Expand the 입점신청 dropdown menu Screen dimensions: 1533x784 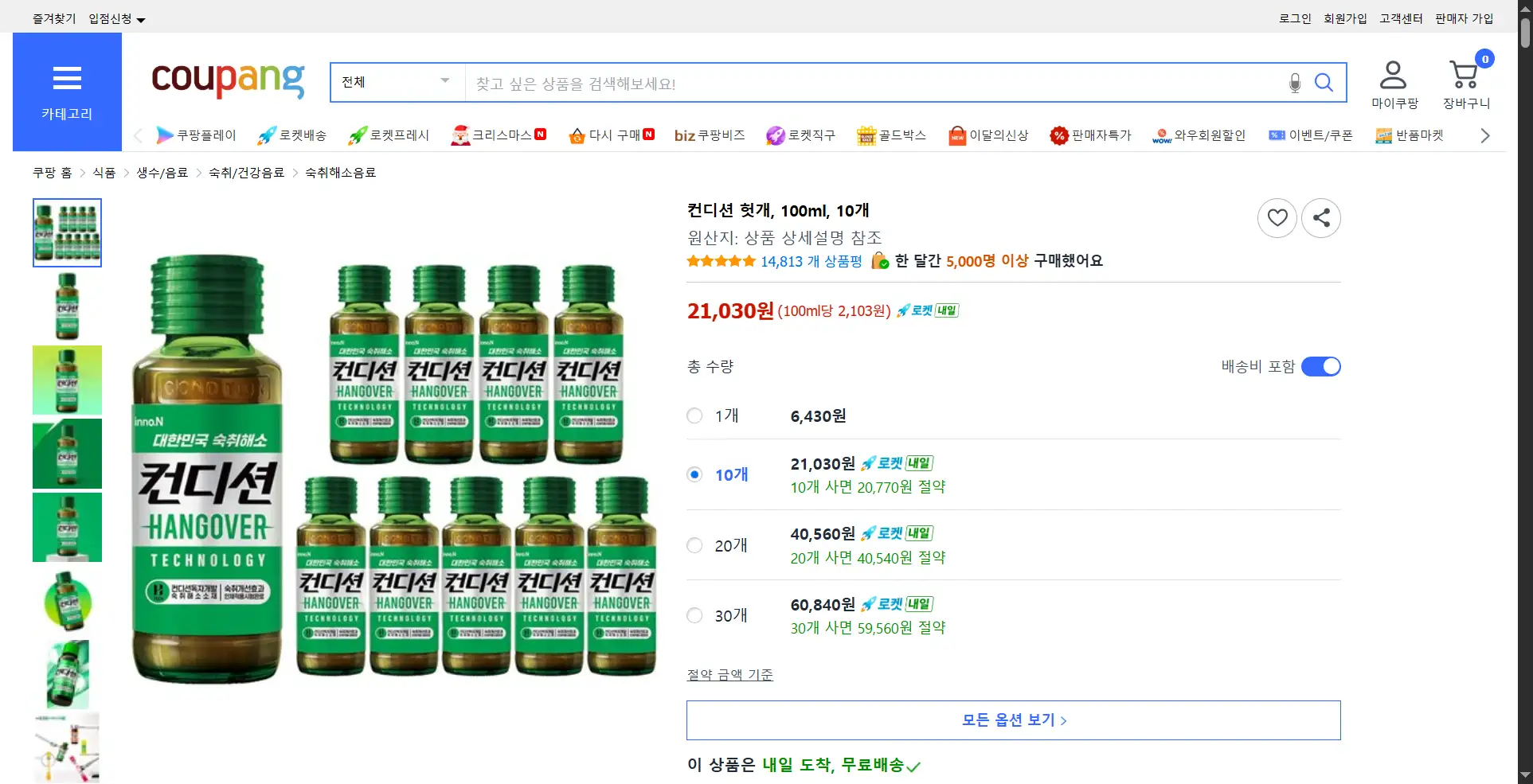pyautogui.click(x=116, y=19)
